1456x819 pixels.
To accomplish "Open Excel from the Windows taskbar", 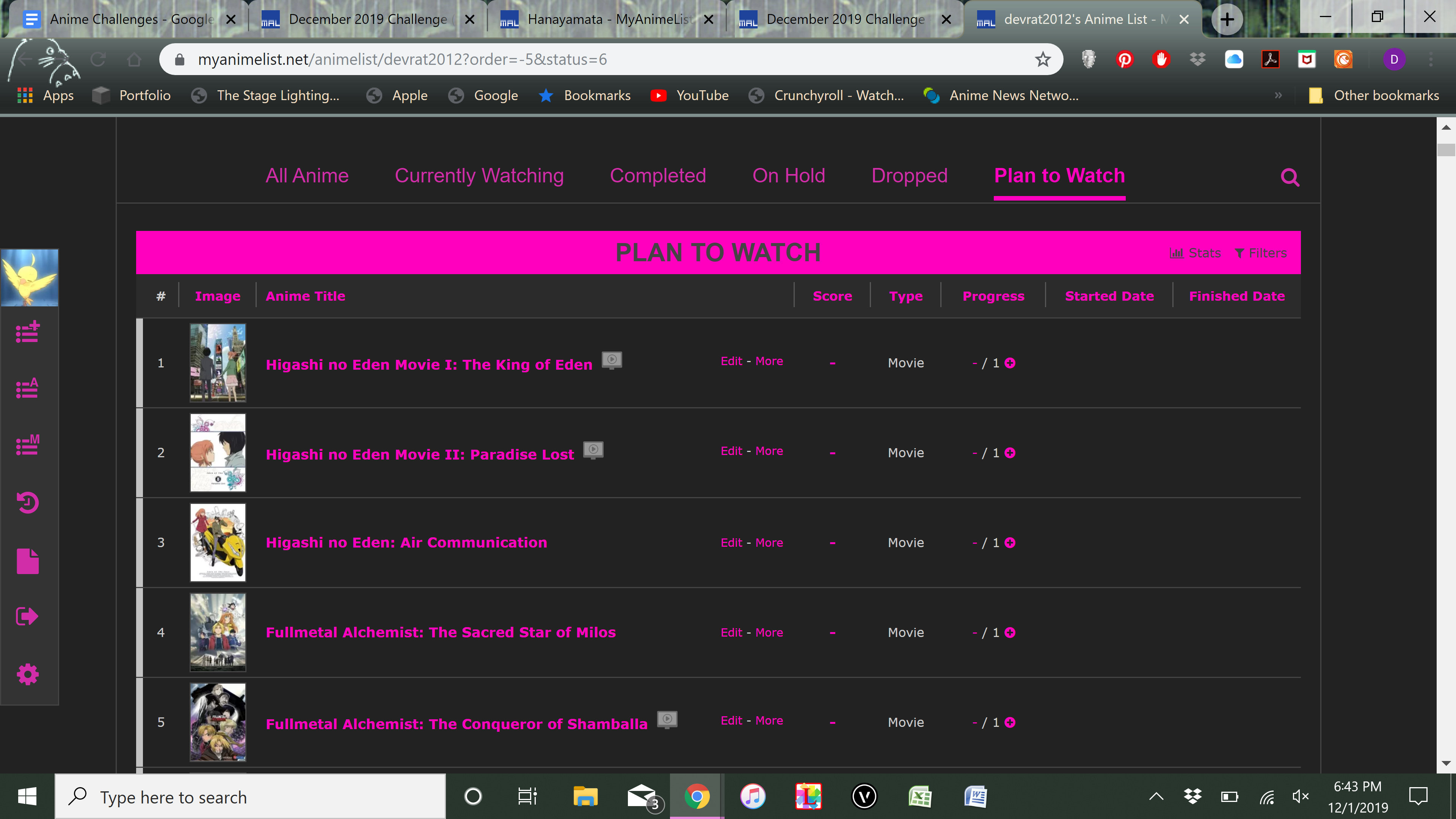I will (919, 797).
